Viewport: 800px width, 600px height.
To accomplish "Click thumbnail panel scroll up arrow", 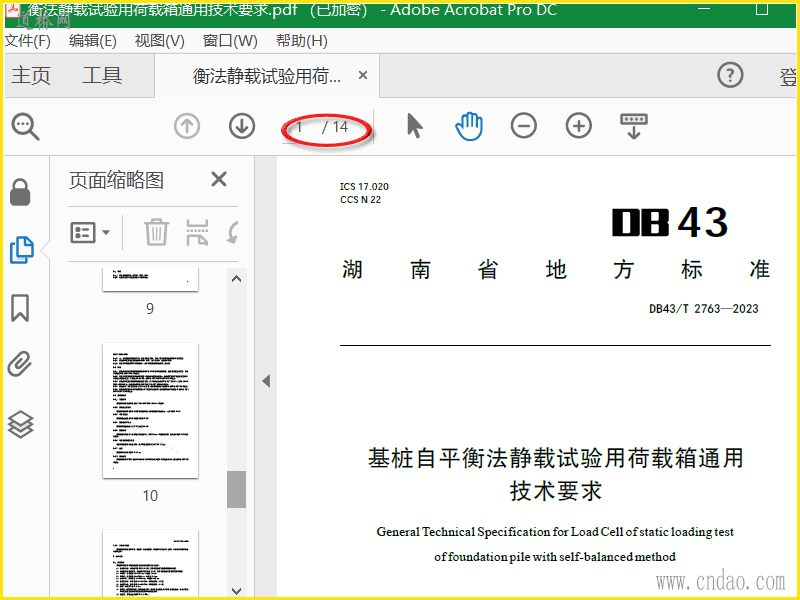I will (236, 279).
